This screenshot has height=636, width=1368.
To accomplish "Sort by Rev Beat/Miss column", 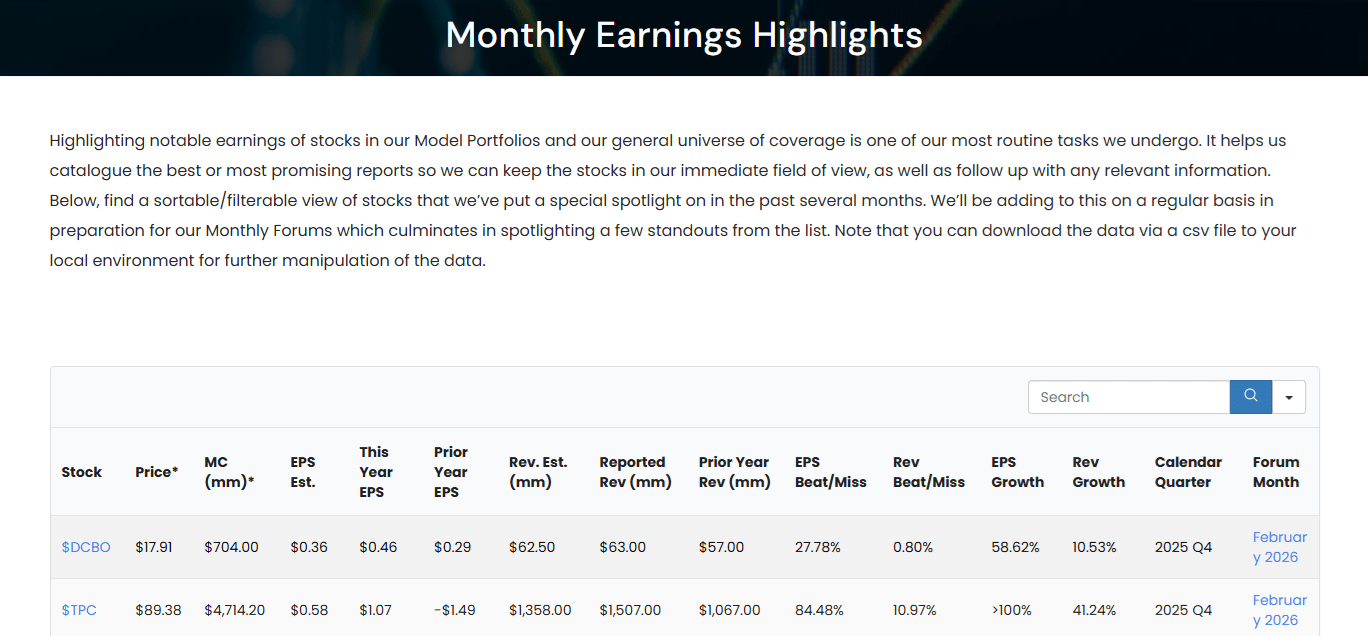I will [x=928, y=472].
